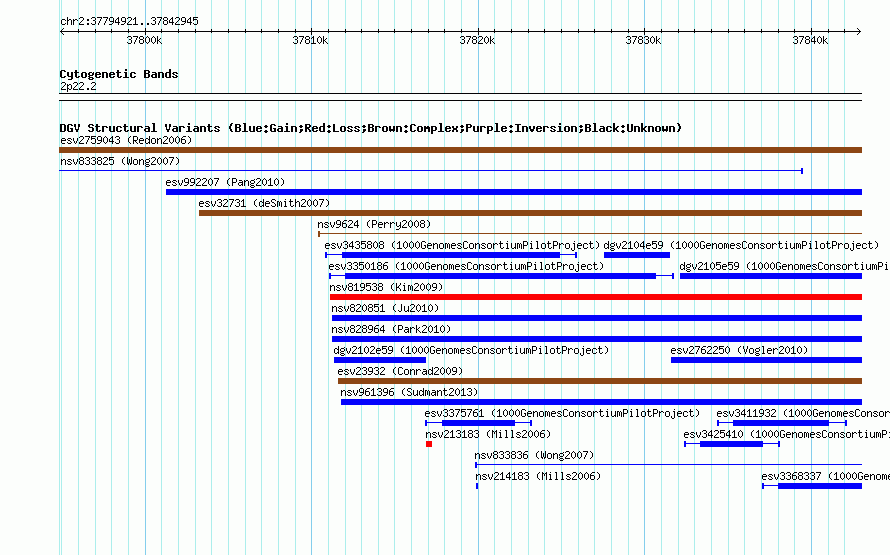Click dgv2105e59 variant label
Screen dimensions: 890x555
pos(784,266)
